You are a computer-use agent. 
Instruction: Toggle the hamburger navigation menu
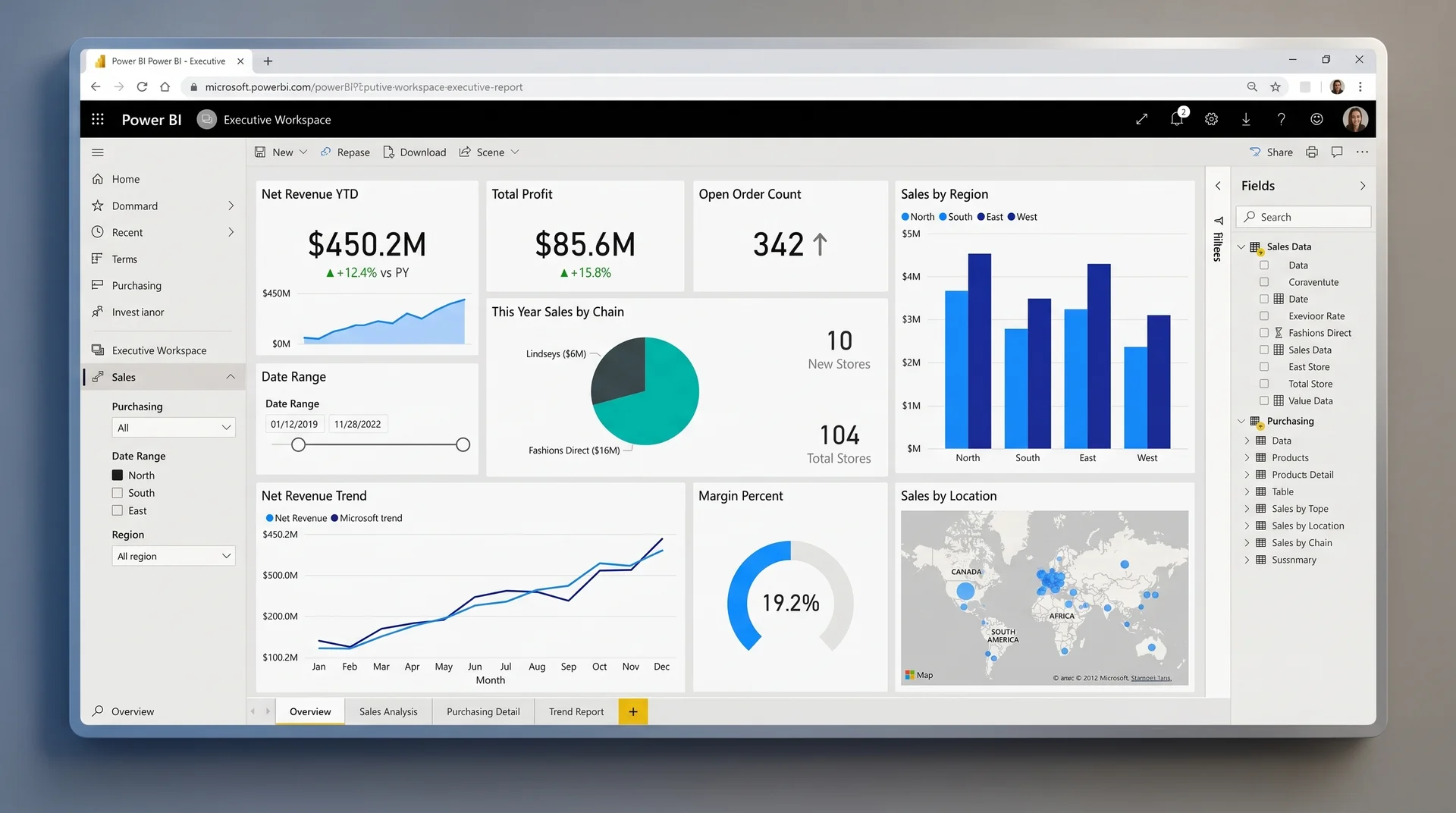click(98, 152)
